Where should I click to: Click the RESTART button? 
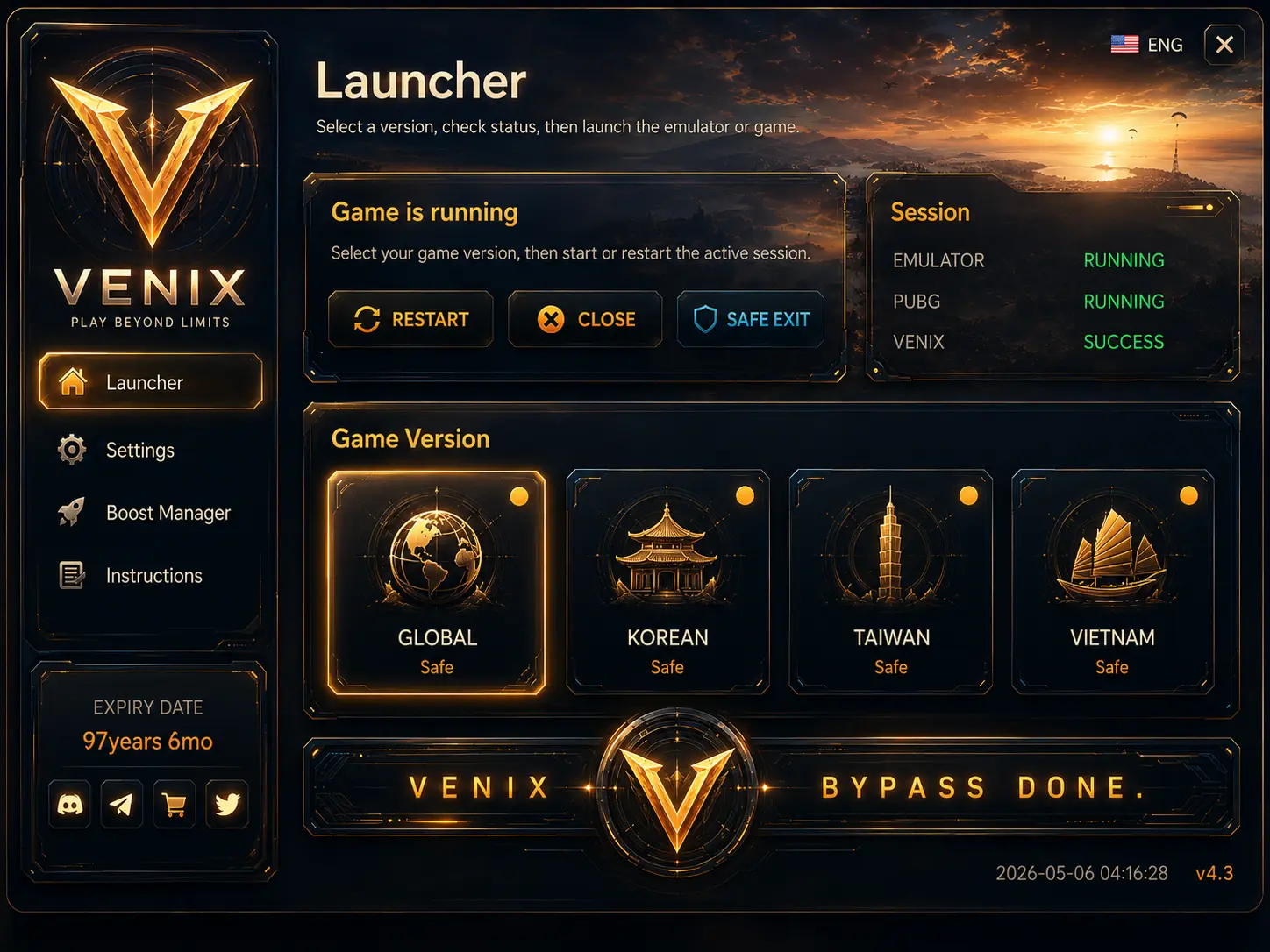tap(410, 319)
